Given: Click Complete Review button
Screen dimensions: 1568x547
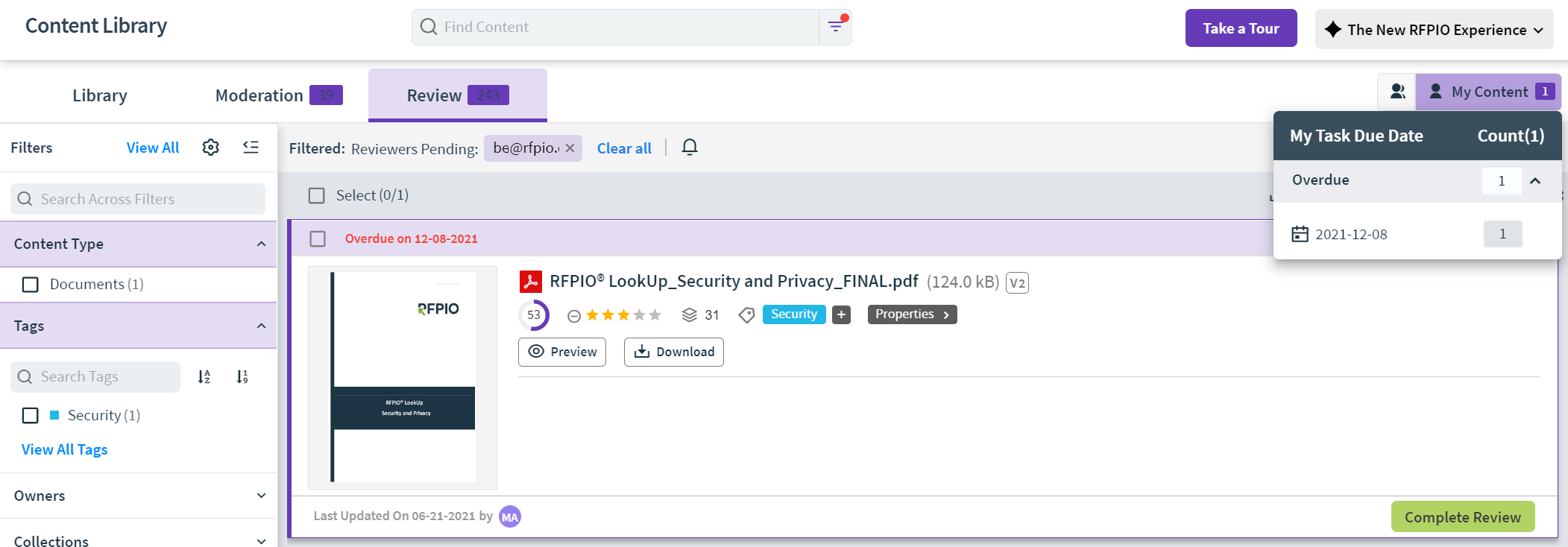Looking at the screenshot, I should pos(1463,516).
